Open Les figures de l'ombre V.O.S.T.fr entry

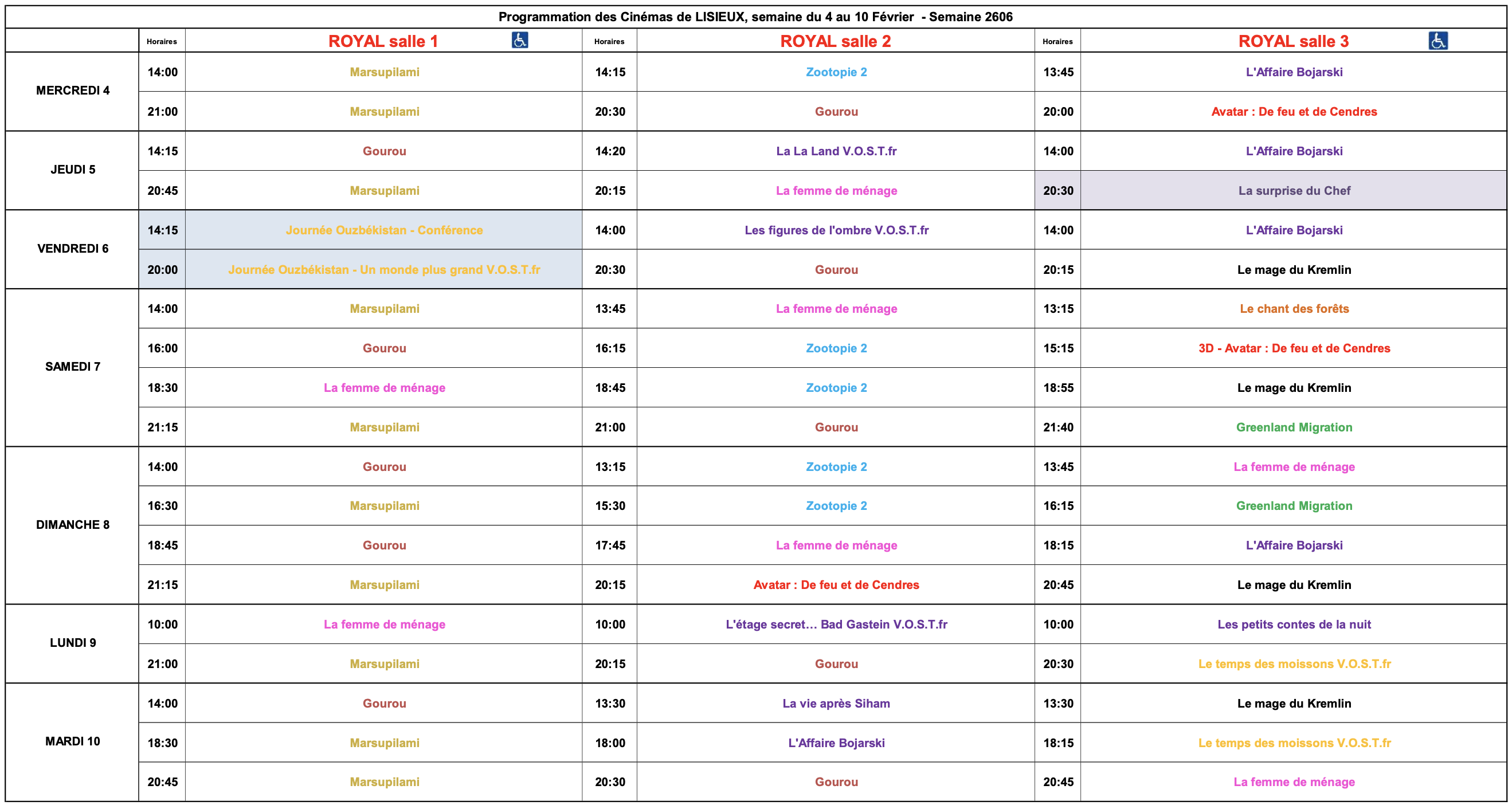click(836, 230)
